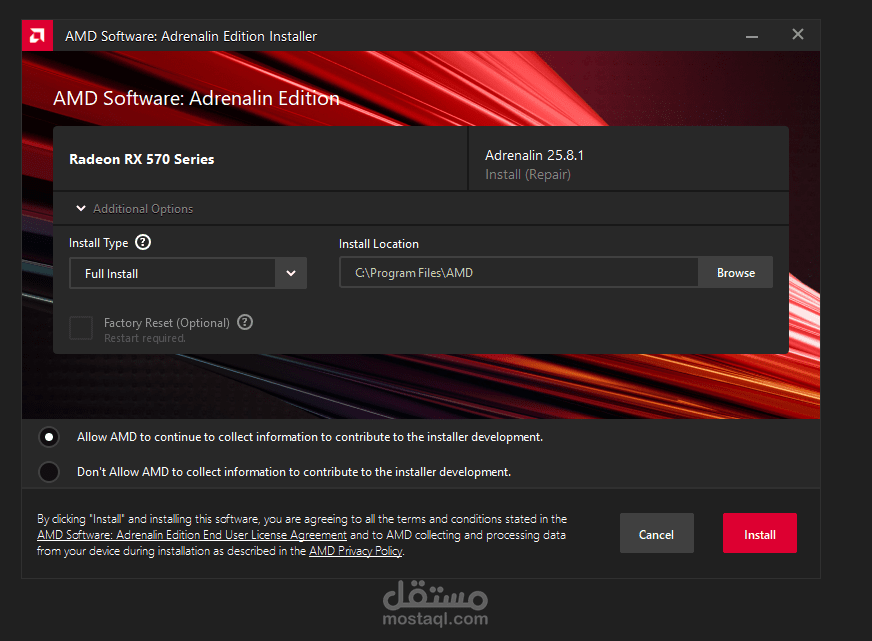This screenshot has height=641, width=872.
Task: Click the Adrenalin 25.8.1 version text
Action: tap(534, 155)
